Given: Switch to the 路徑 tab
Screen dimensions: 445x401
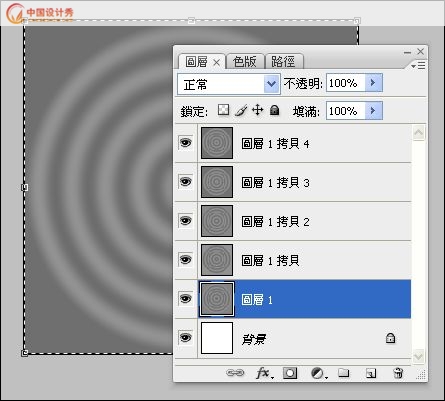Looking at the screenshot, I should pyautogui.click(x=283, y=62).
